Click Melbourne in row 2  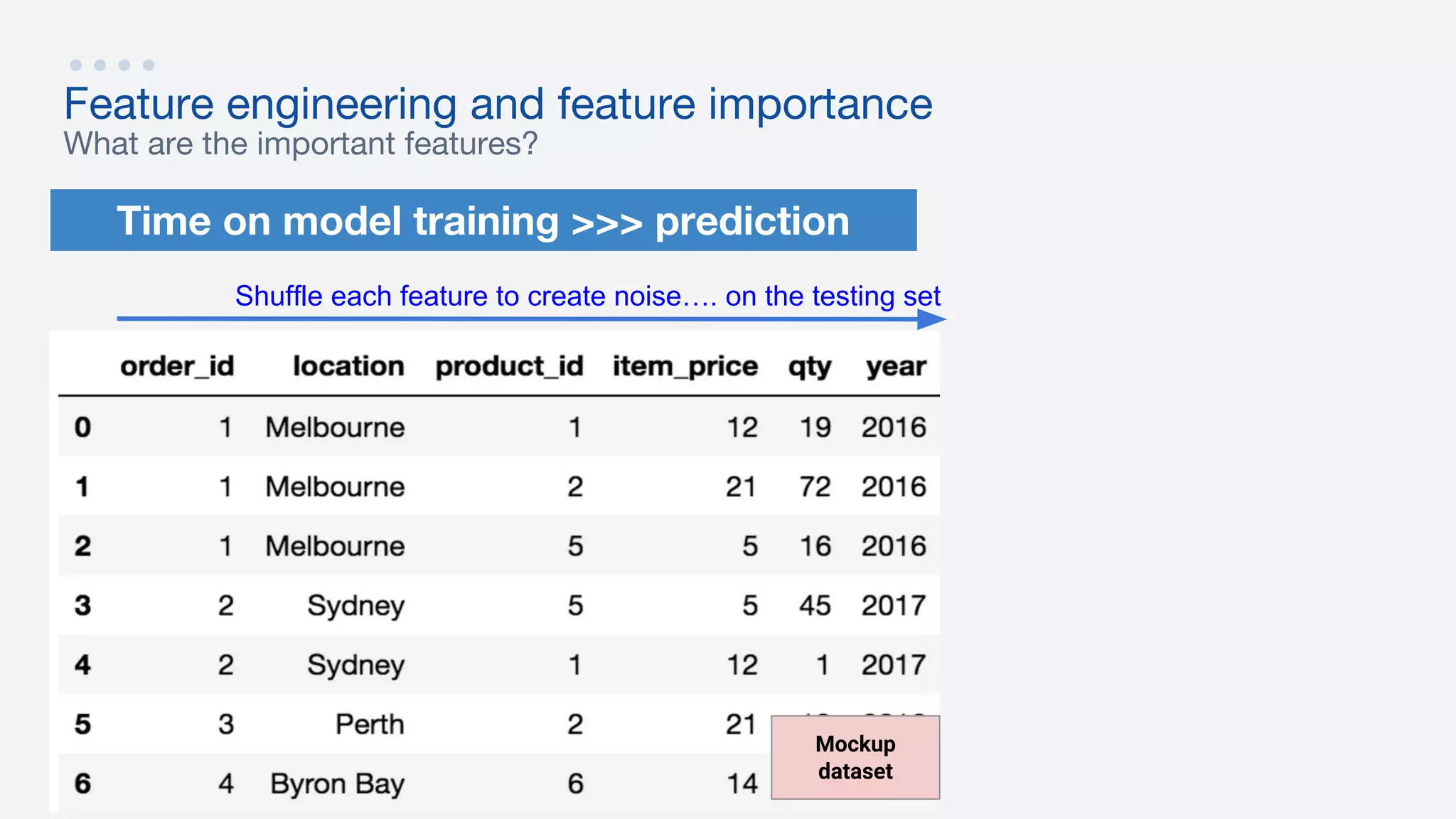click(335, 546)
